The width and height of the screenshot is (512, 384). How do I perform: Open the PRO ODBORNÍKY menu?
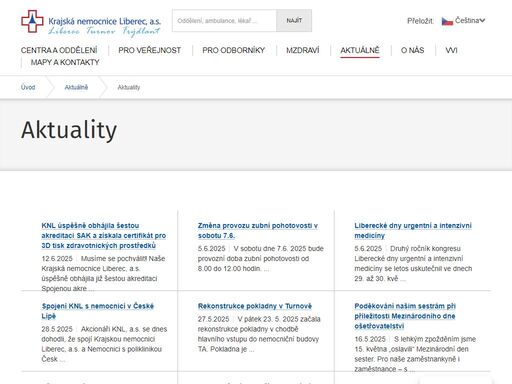(234, 50)
